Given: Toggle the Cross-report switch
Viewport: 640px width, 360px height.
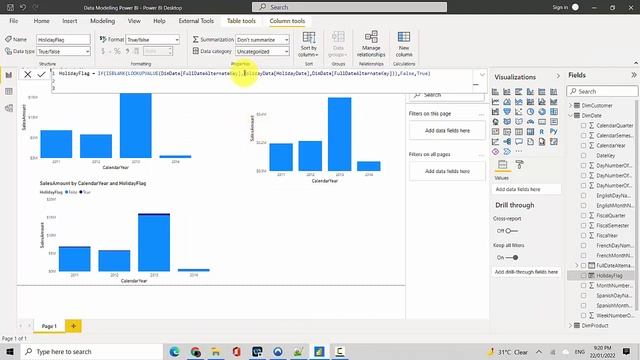Looking at the screenshot, I should tap(511, 231).
